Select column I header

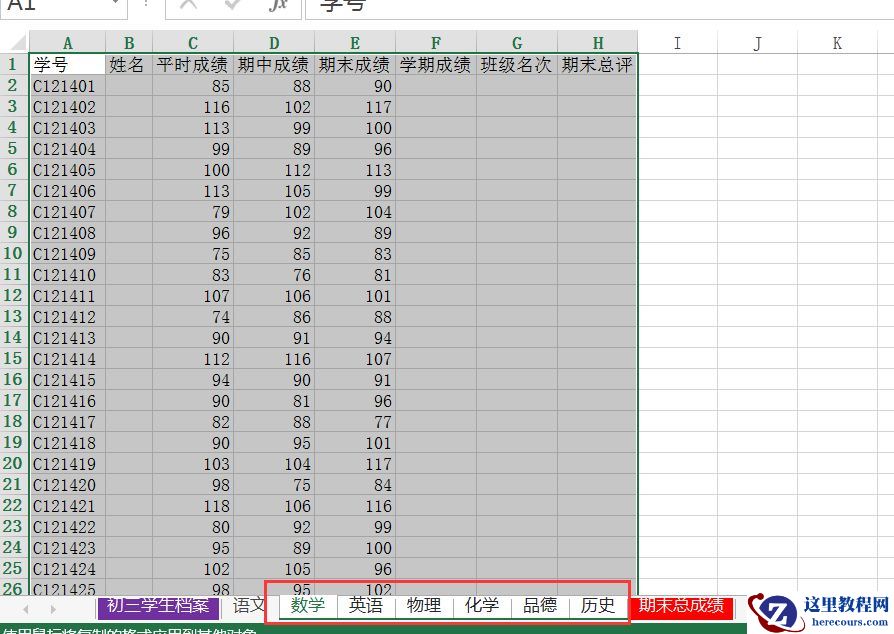pos(677,43)
